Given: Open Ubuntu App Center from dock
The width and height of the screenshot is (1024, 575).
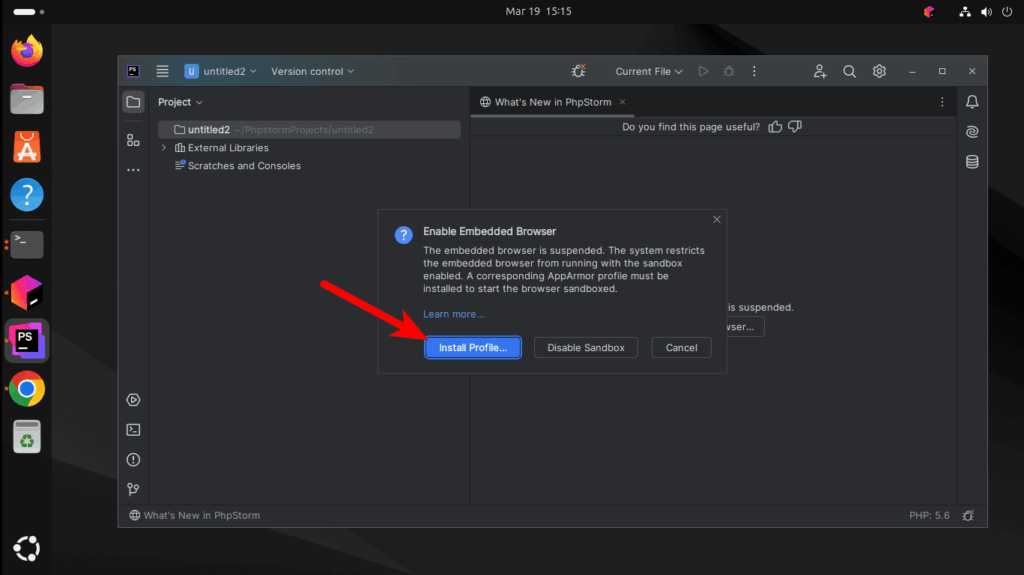Looking at the screenshot, I should (27, 147).
